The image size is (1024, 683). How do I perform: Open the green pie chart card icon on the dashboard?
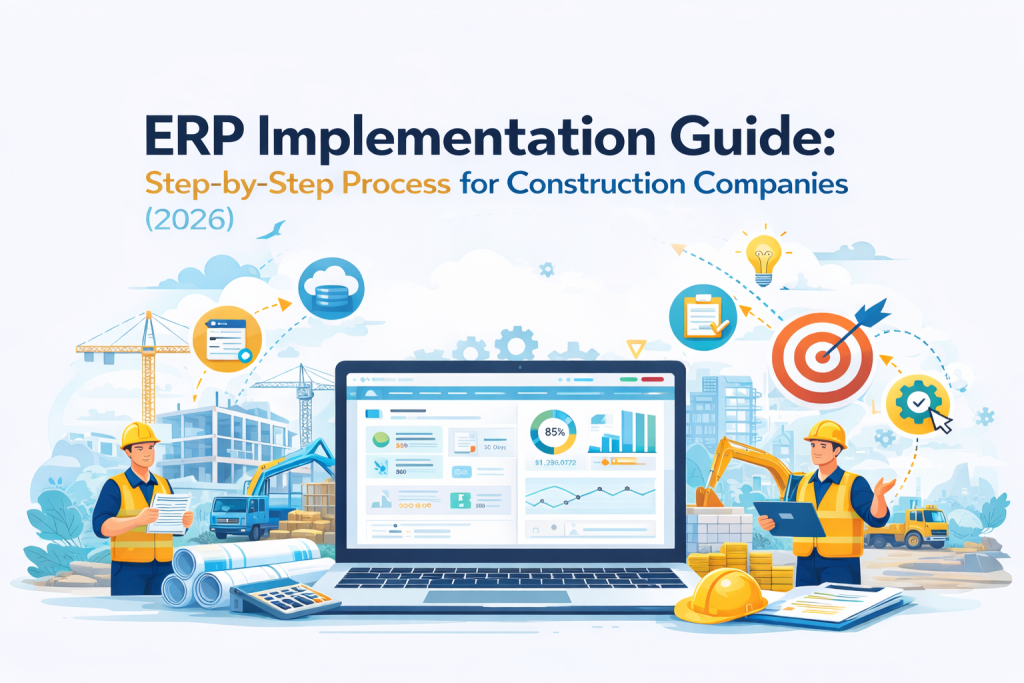(x=380, y=438)
